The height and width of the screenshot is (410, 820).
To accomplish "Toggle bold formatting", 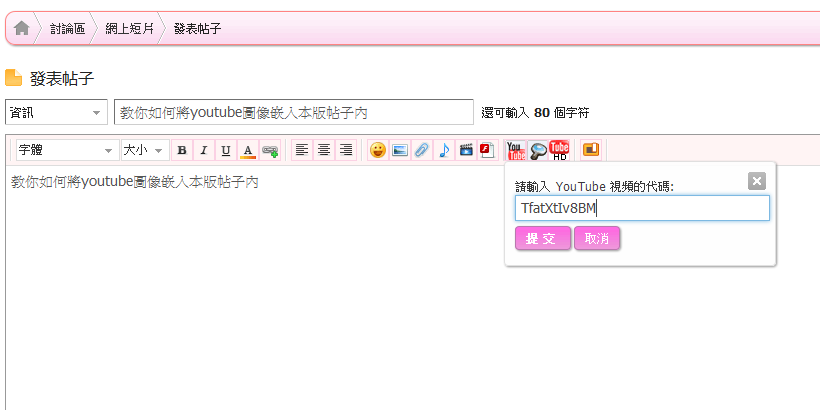I will [x=182, y=151].
